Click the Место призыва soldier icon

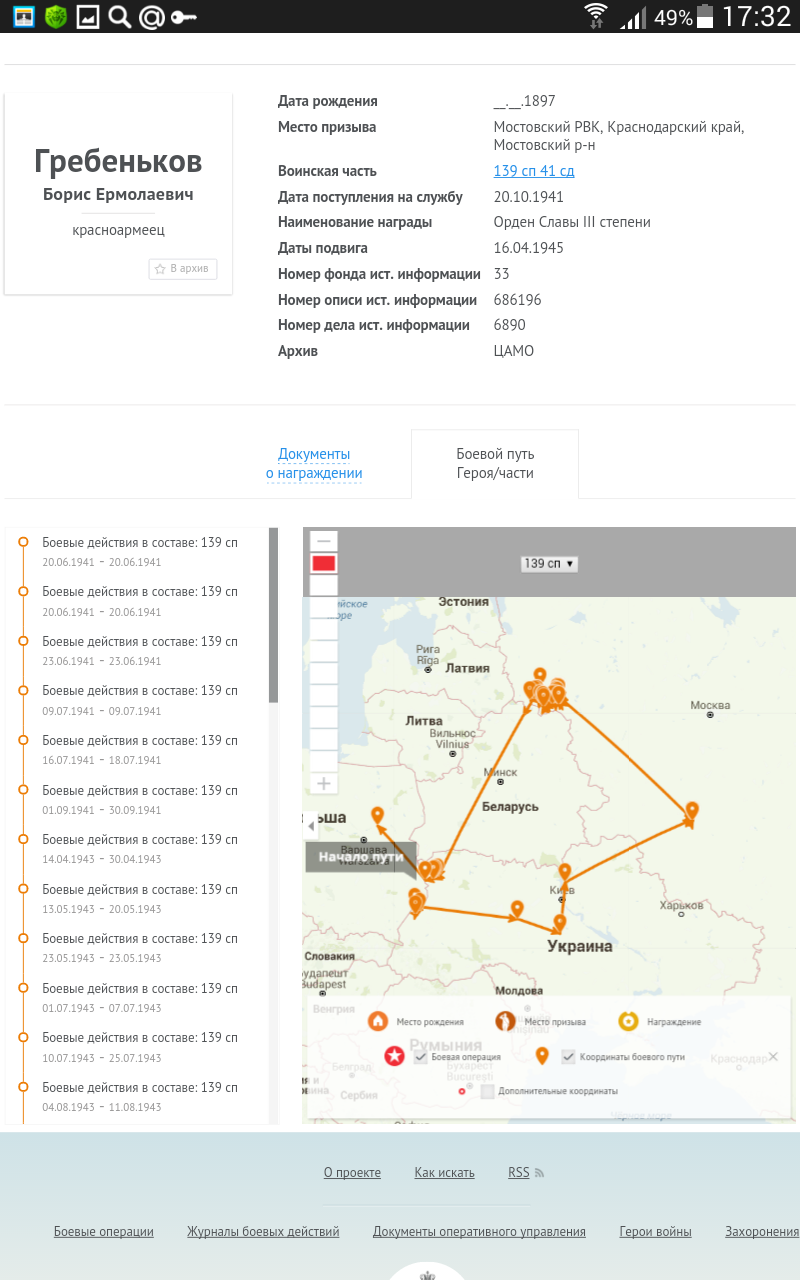[x=506, y=1021]
